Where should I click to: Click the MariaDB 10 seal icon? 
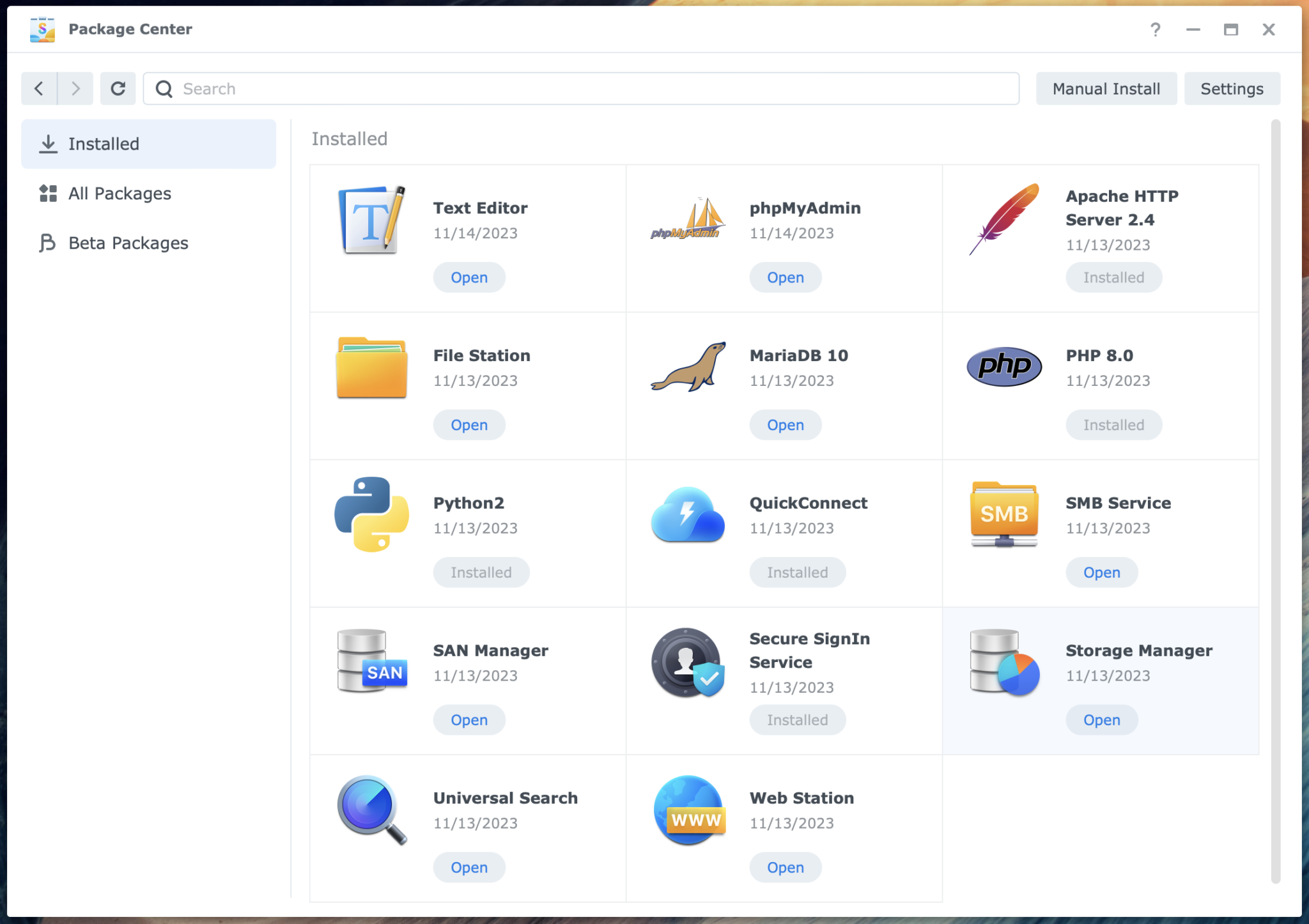tap(687, 367)
